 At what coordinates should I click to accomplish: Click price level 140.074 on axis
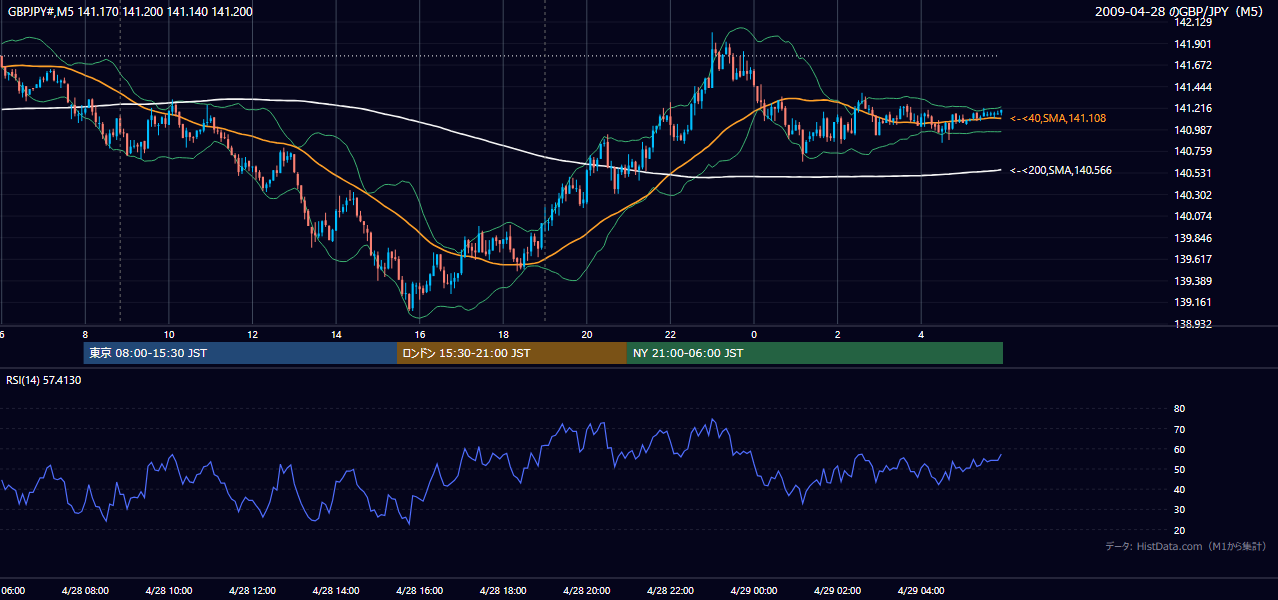pyautogui.click(x=1193, y=216)
